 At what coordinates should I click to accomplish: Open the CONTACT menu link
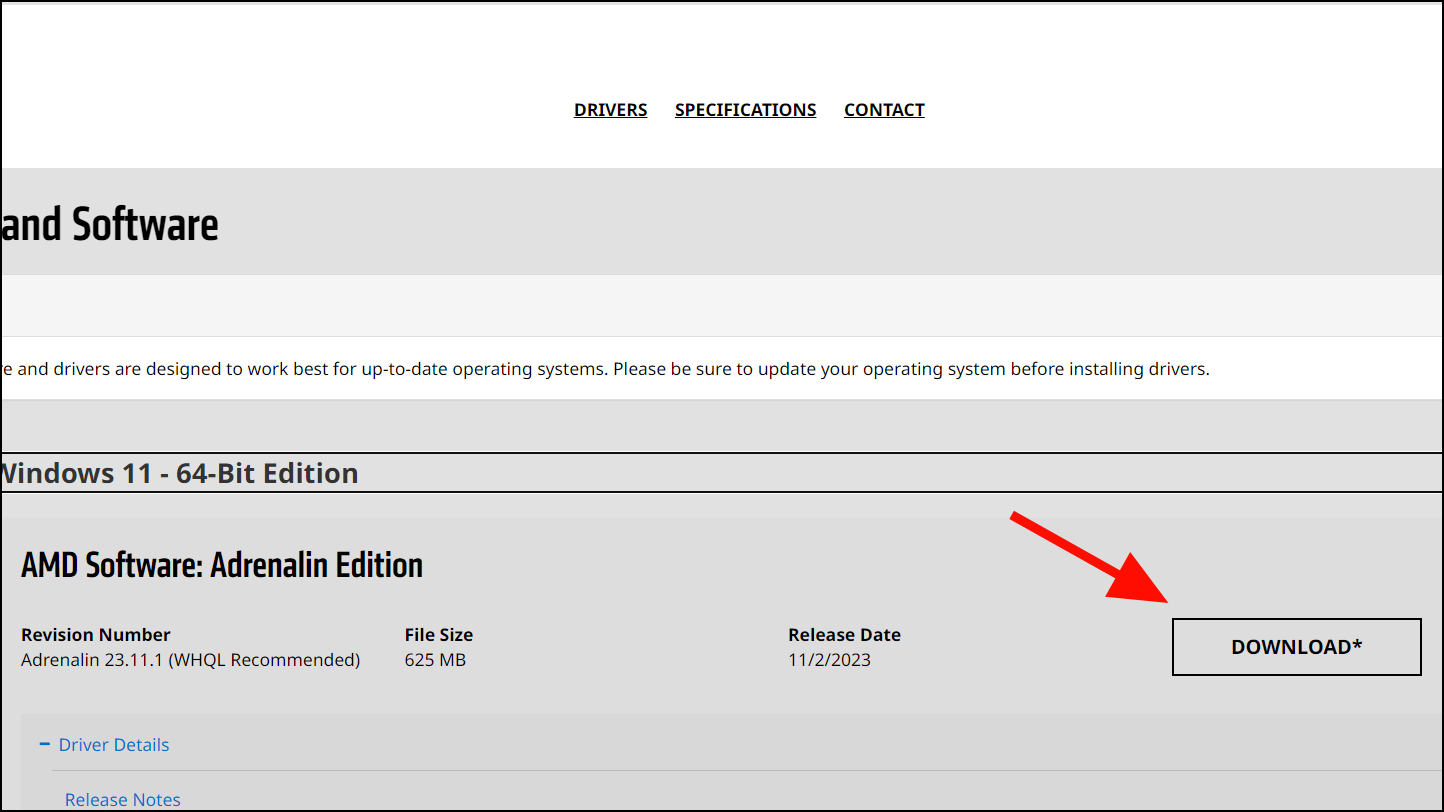tap(884, 110)
